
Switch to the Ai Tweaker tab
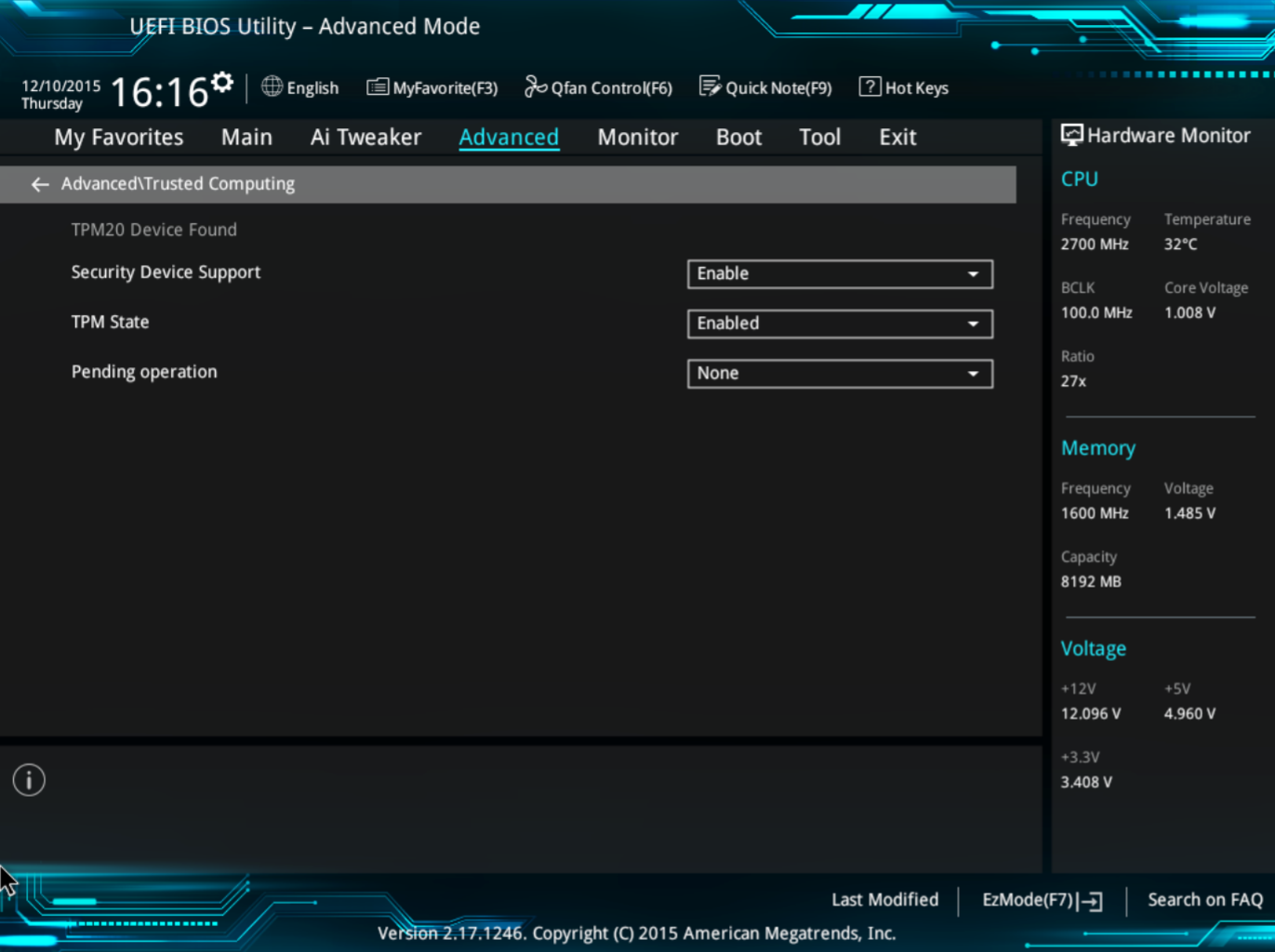pos(365,138)
